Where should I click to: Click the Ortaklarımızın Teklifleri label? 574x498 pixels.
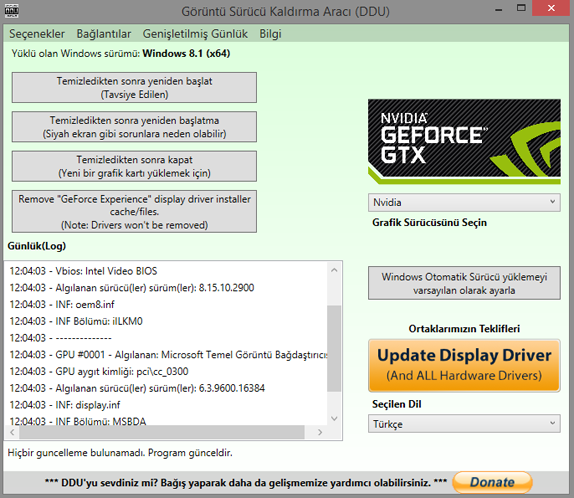pos(464,328)
